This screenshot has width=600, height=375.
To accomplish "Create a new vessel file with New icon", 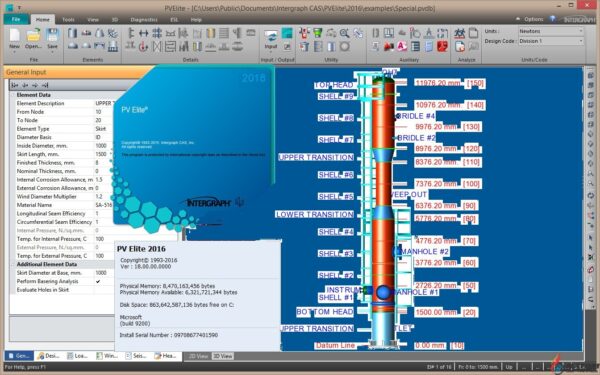I will pyautogui.click(x=14, y=35).
